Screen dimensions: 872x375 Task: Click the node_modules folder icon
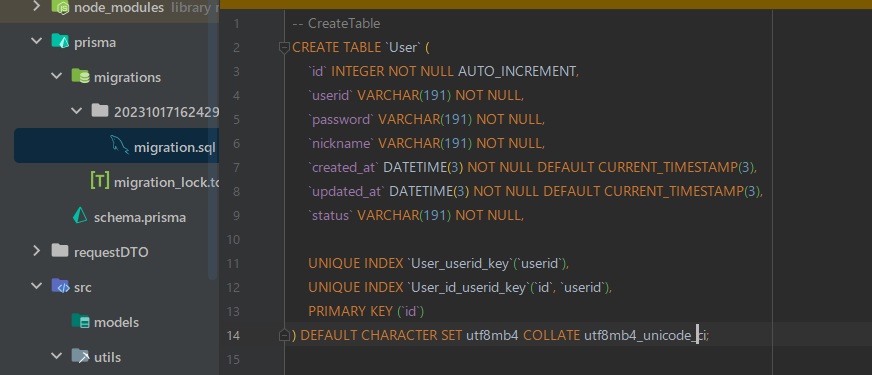pyautogui.click(x=61, y=7)
